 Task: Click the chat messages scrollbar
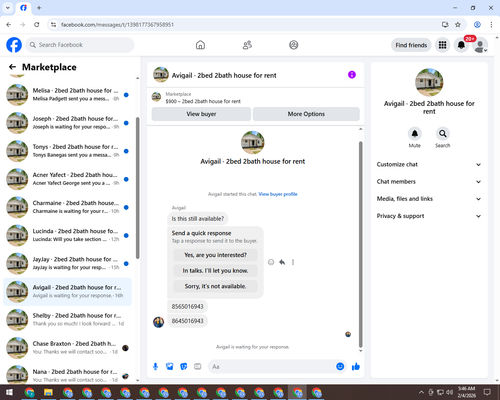click(360, 244)
